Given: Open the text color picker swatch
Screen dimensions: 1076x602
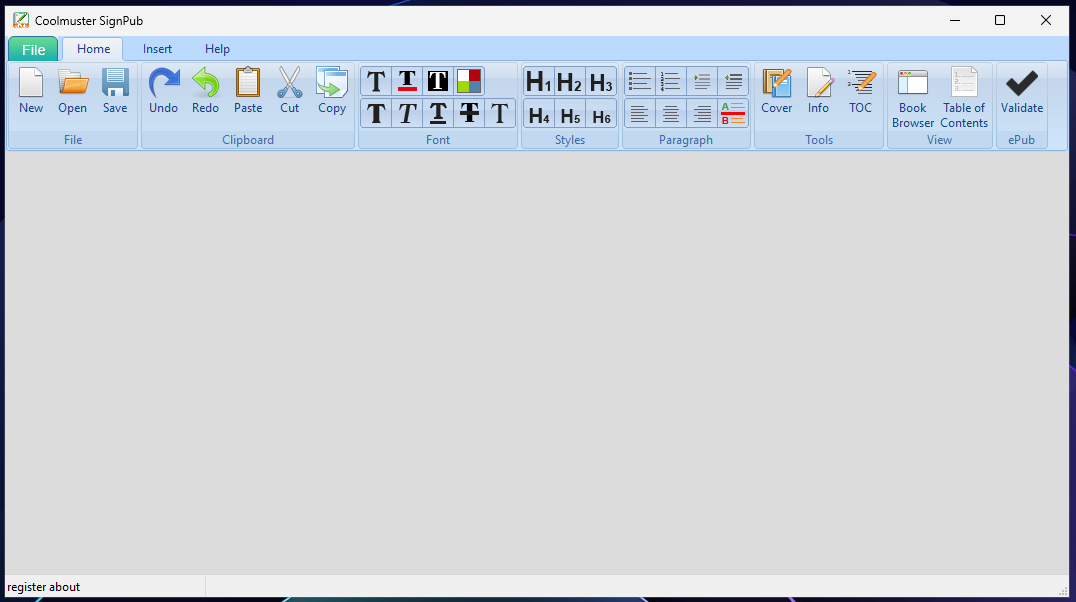Looking at the screenshot, I should coord(469,82).
